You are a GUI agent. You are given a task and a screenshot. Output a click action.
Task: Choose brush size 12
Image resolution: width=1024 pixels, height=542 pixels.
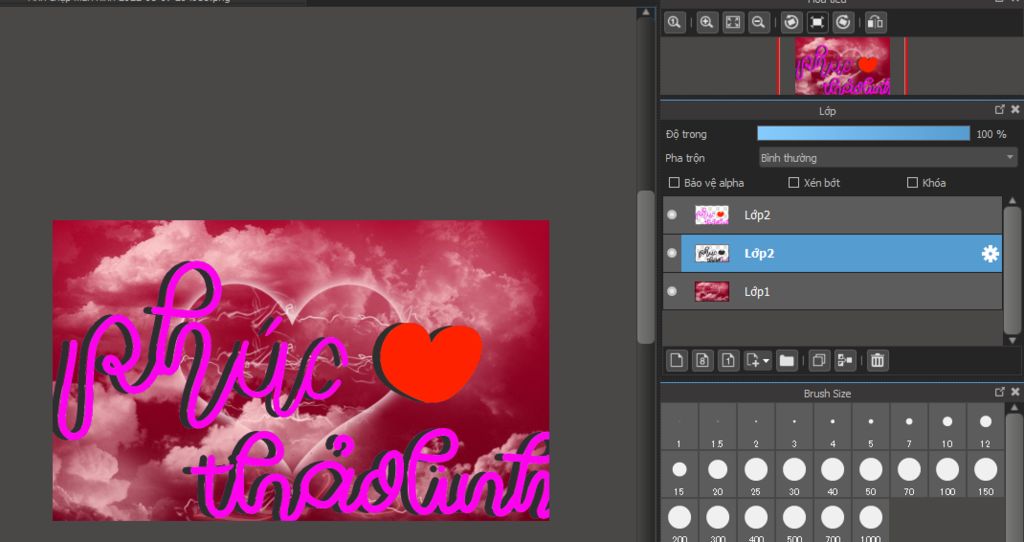(x=985, y=426)
